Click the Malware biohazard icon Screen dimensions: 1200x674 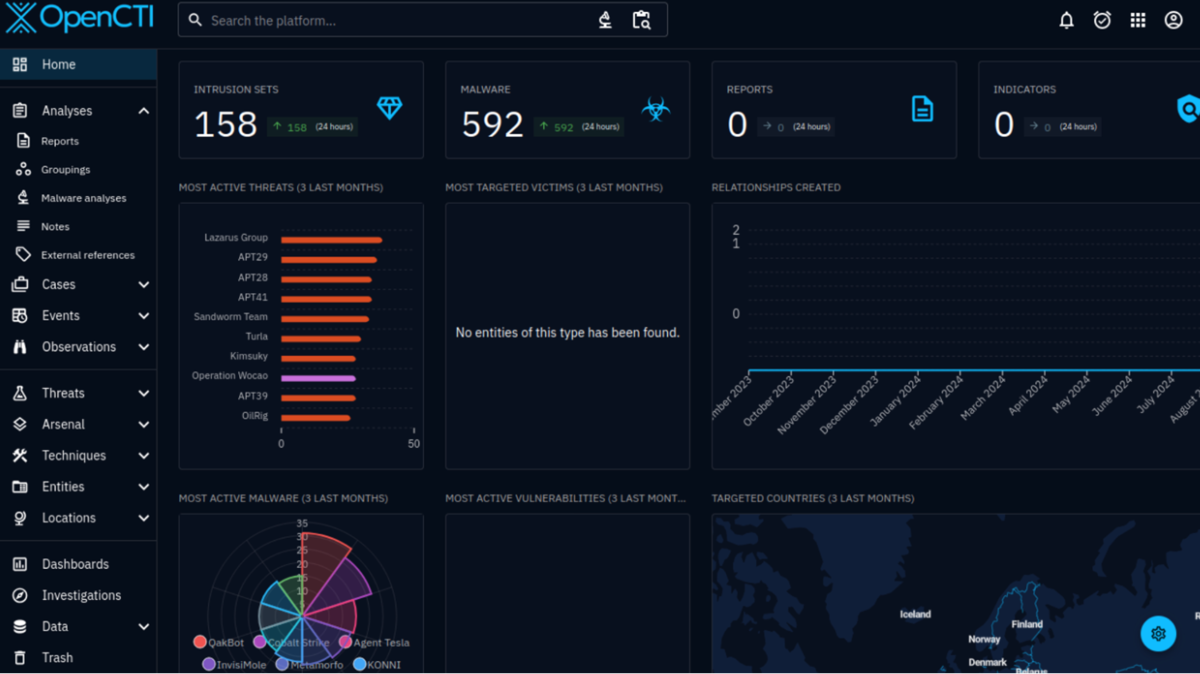pos(656,109)
